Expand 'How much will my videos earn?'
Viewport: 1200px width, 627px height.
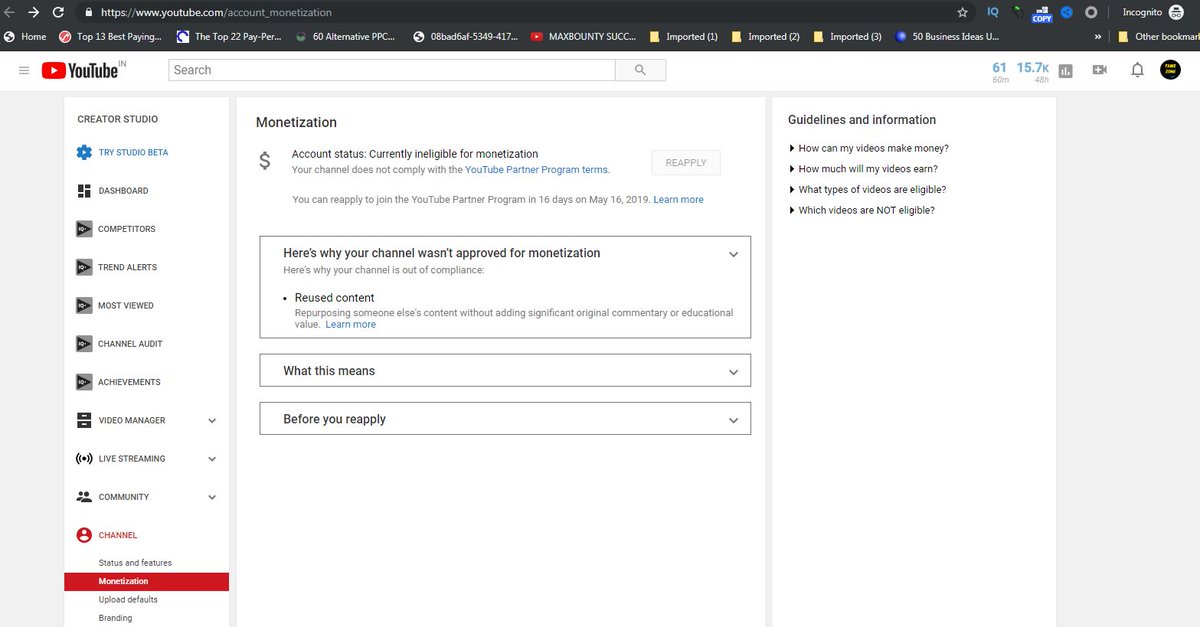863,169
